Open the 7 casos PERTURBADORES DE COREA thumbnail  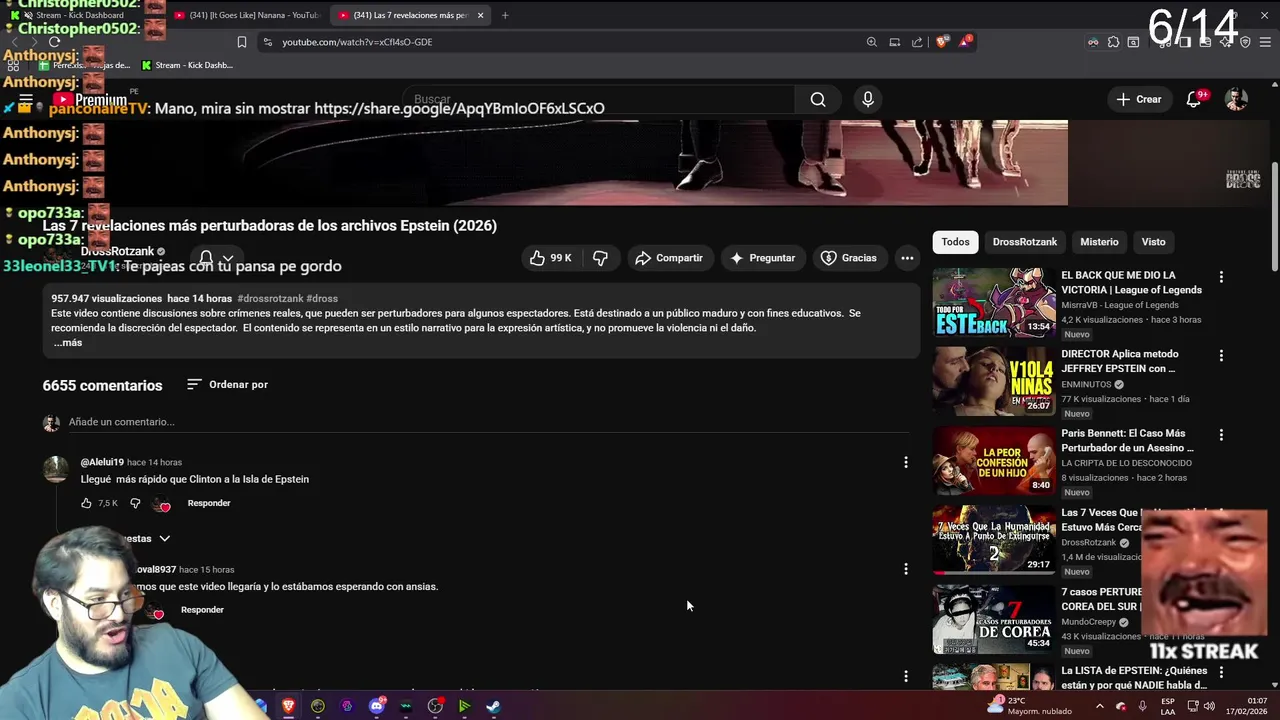[994, 619]
